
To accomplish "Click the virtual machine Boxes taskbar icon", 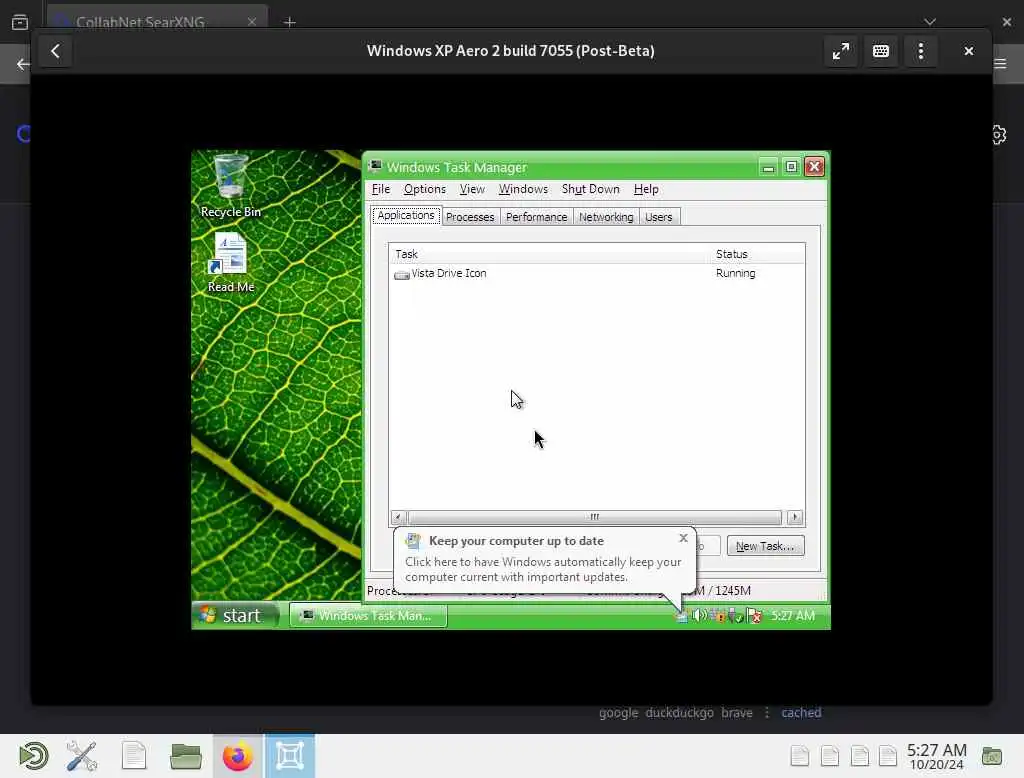I will (290, 756).
